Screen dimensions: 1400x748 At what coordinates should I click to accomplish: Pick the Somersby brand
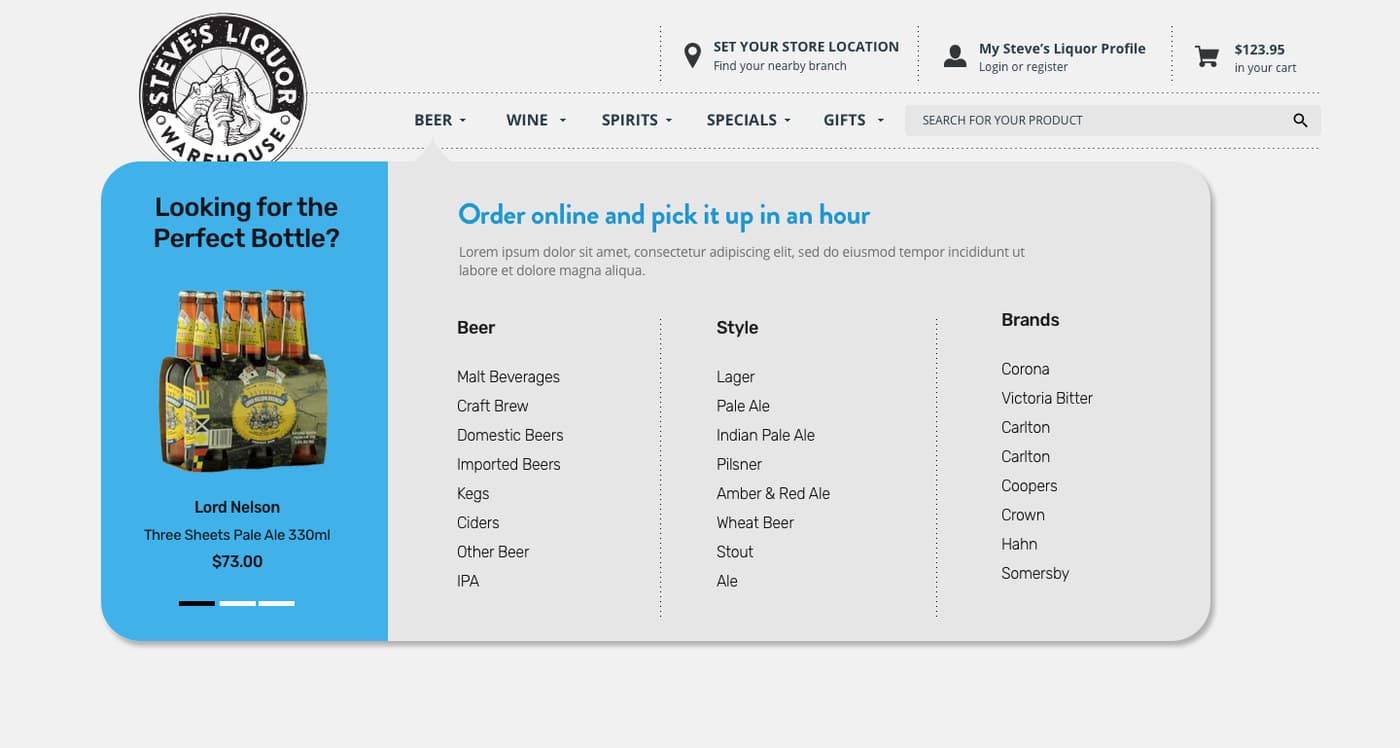[x=1035, y=573]
